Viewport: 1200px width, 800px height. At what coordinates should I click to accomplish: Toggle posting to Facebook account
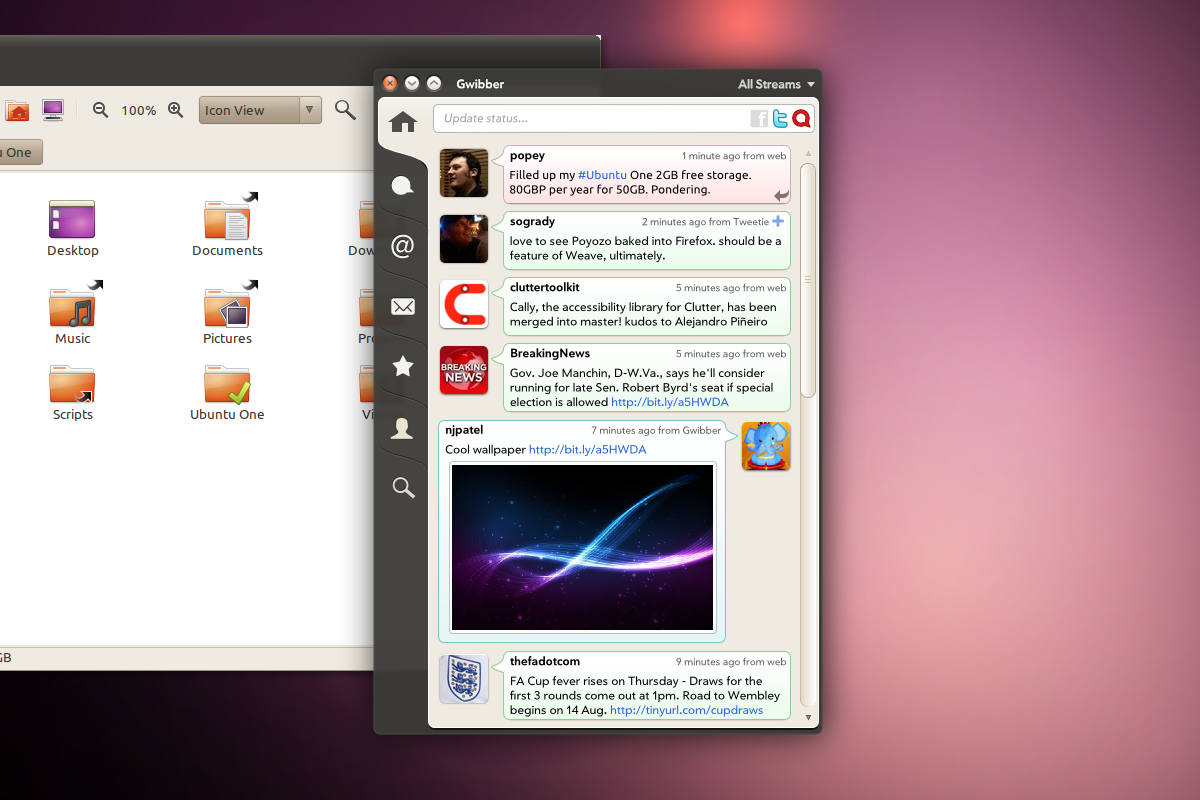click(759, 119)
